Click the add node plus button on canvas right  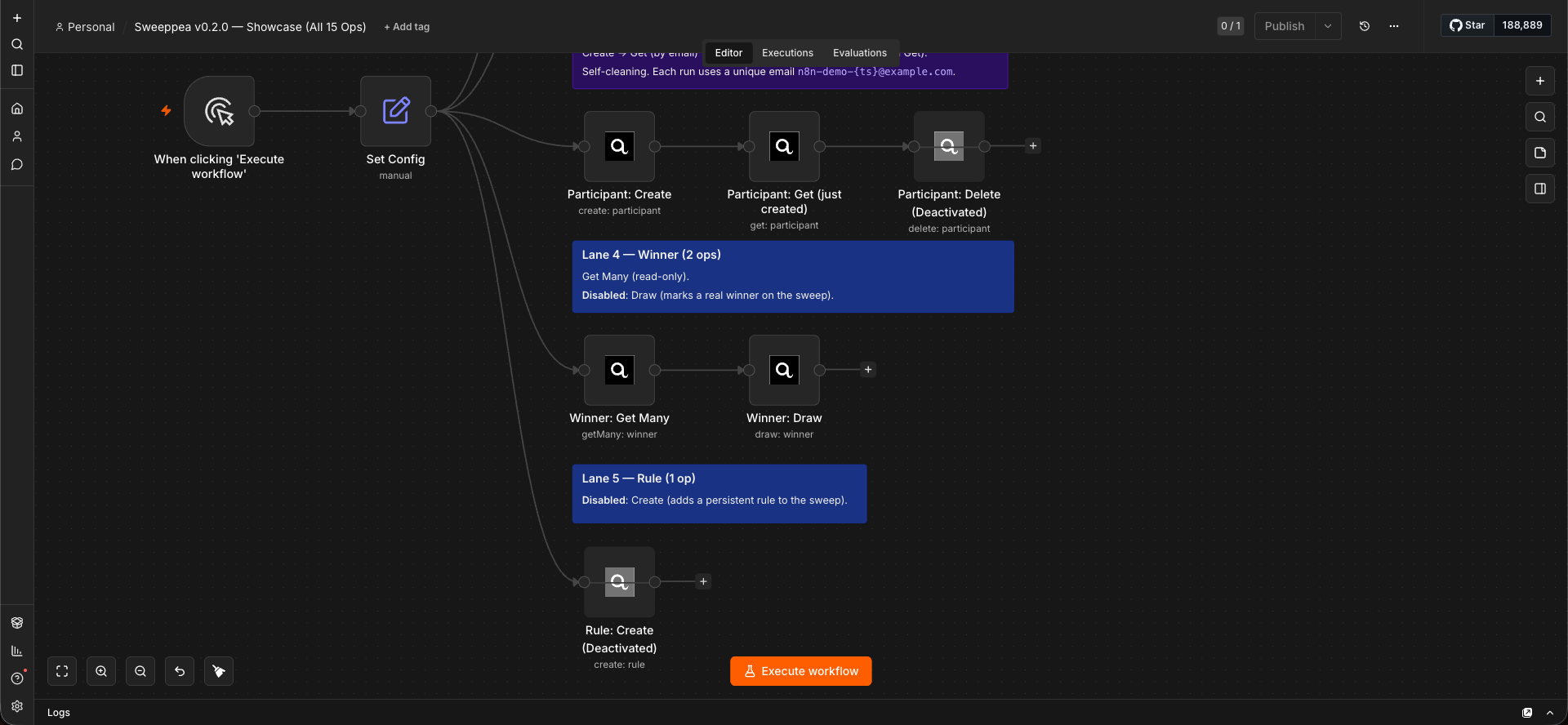tap(1540, 81)
